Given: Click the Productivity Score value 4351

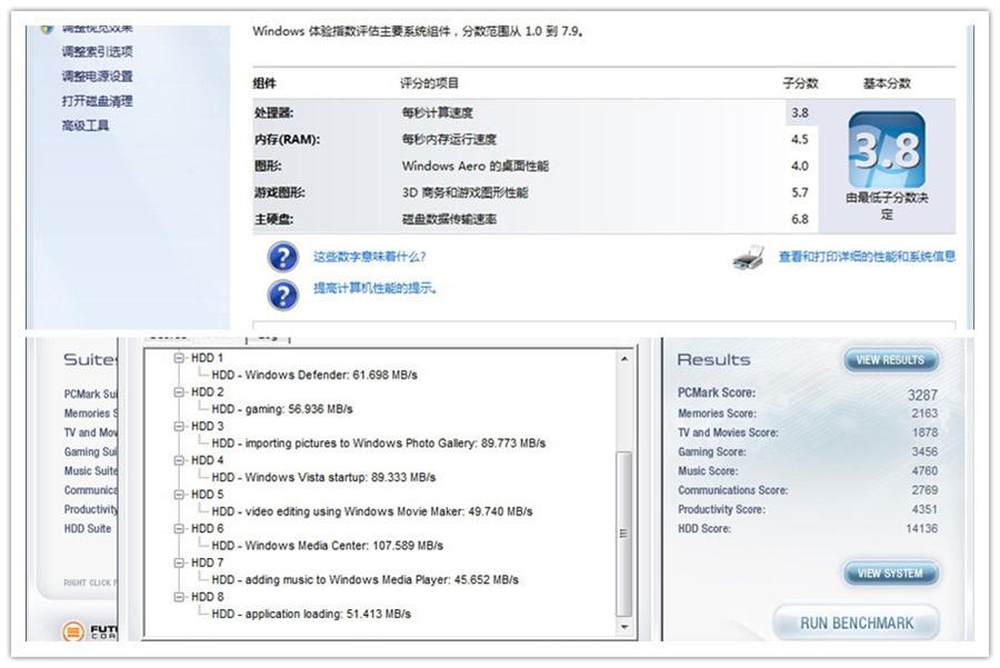Looking at the screenshot, I should click(x=925, y=509).
